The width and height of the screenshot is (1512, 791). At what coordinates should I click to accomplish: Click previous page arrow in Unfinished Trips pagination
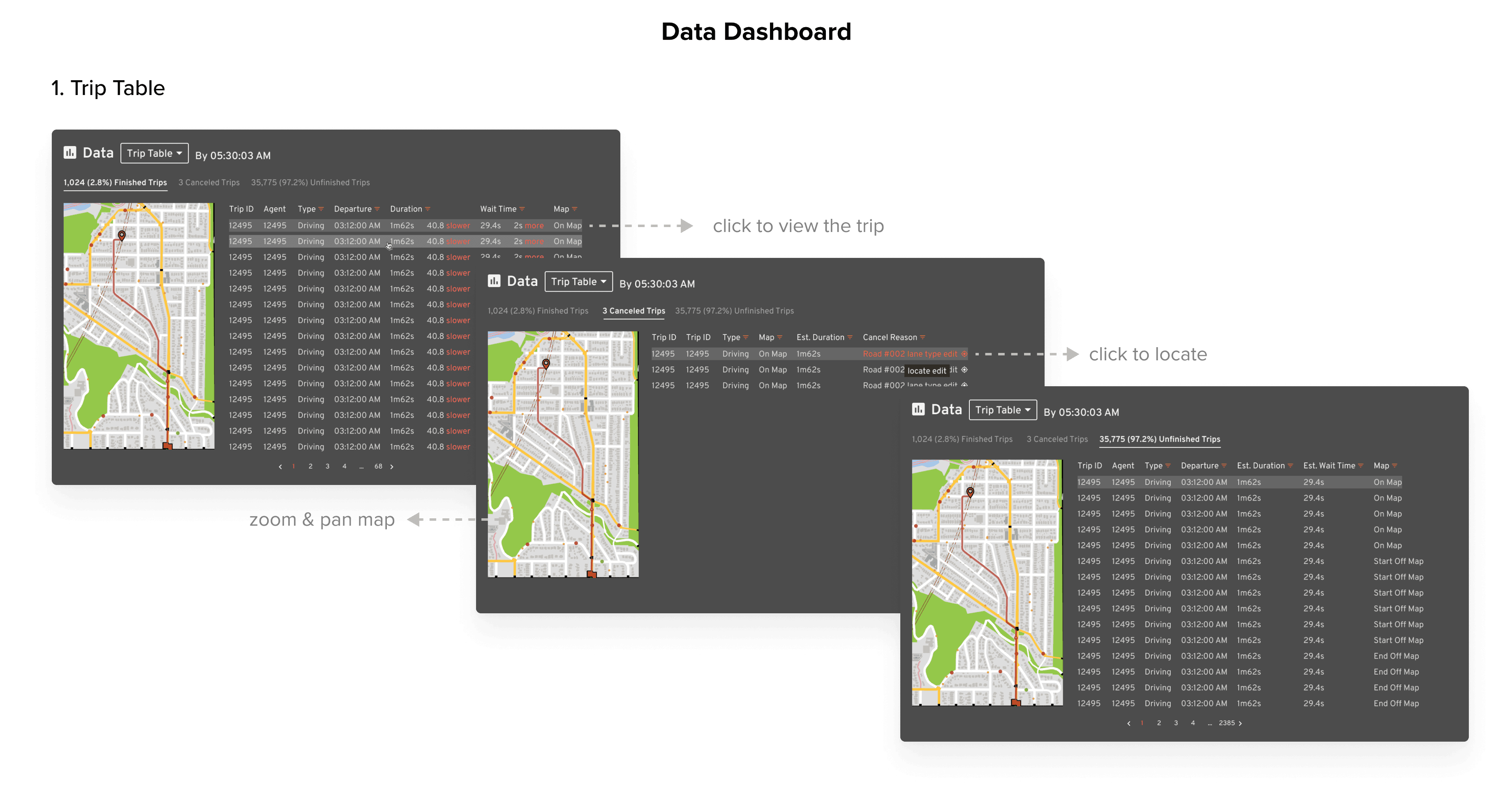[1129, 724]
